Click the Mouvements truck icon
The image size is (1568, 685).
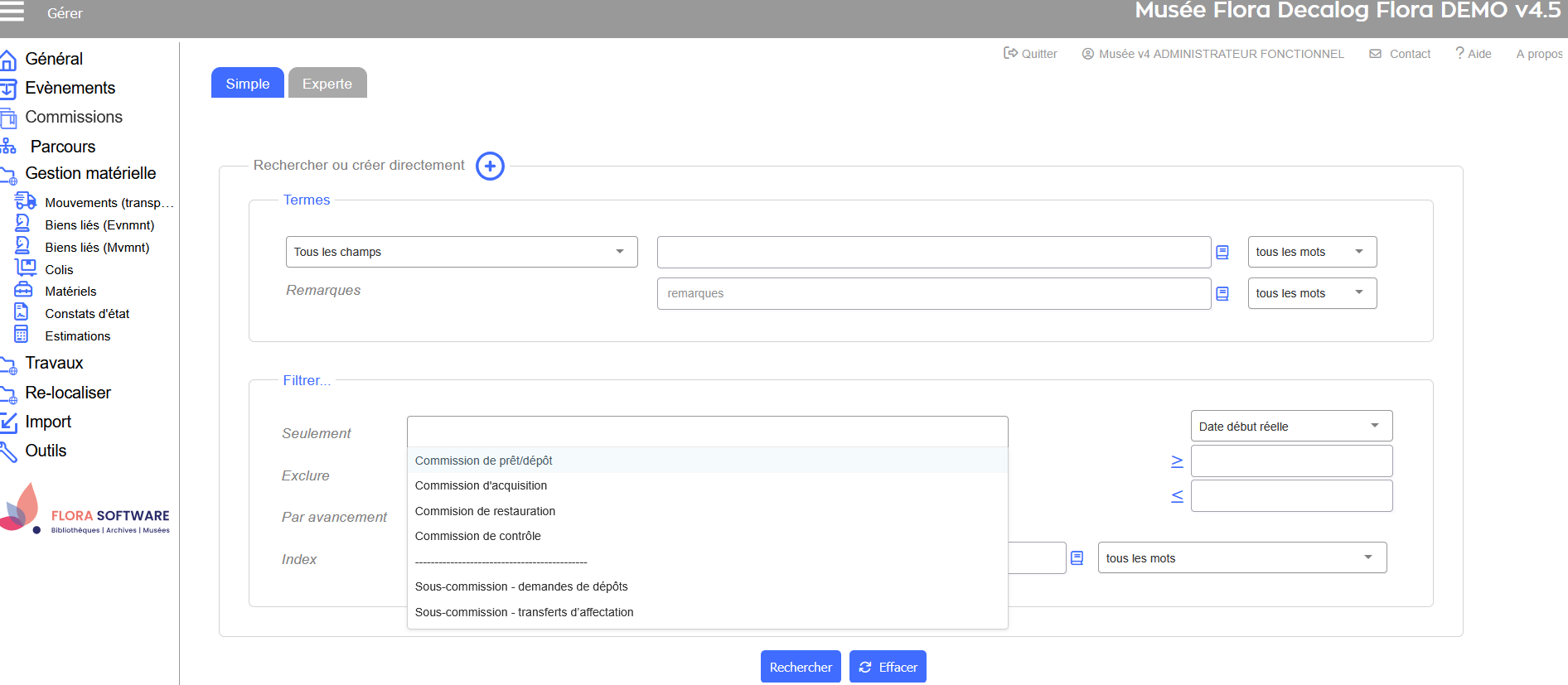(x=26, y=201)
